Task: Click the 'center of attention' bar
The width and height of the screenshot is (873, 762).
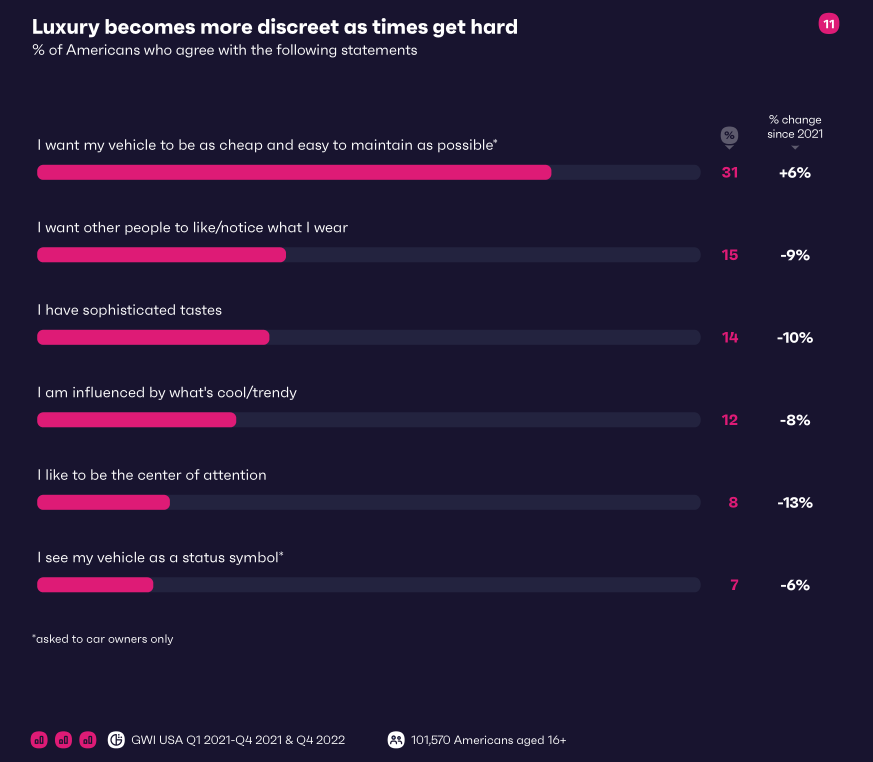Action: pyautogui.click(x=103, y=502)
